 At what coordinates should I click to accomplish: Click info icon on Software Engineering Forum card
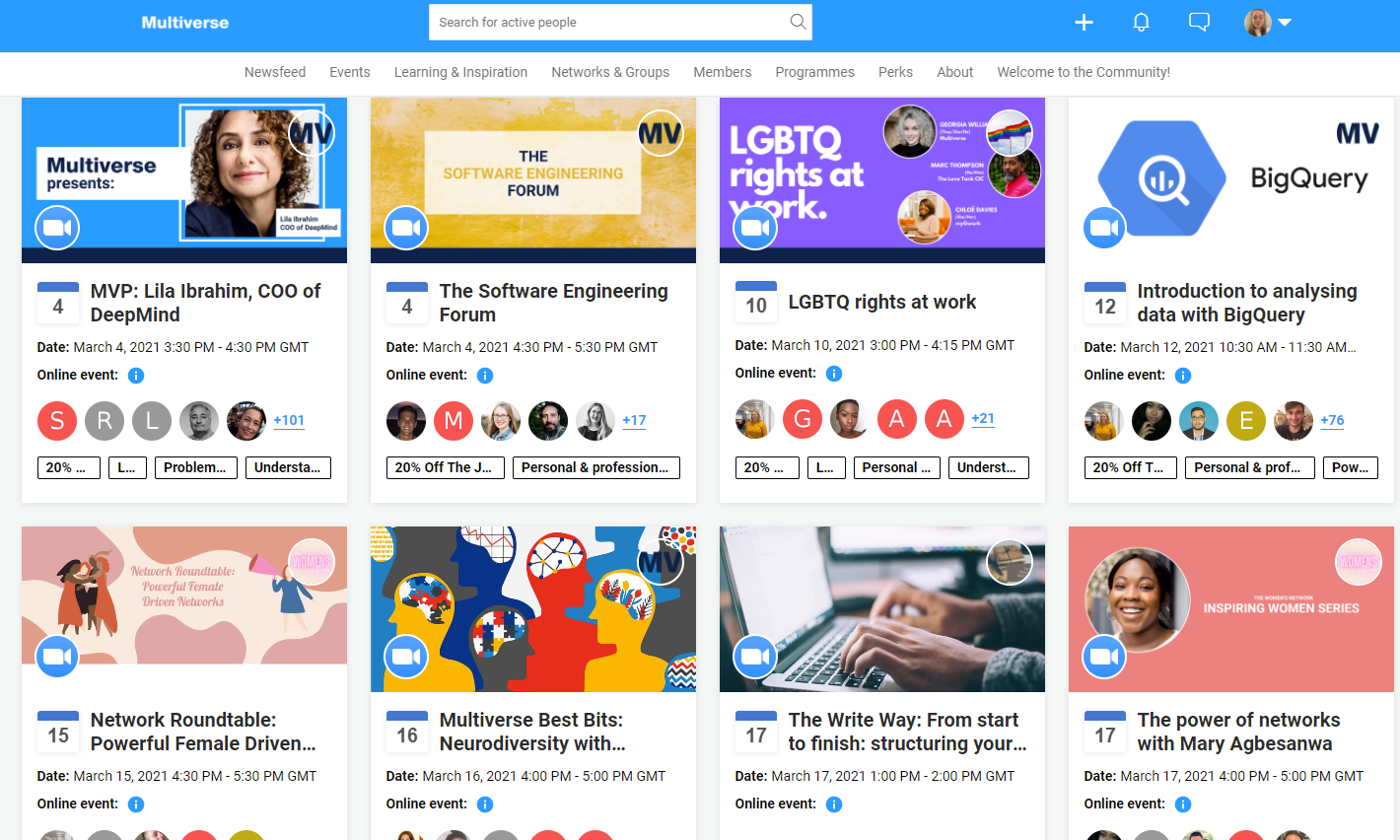485,376
